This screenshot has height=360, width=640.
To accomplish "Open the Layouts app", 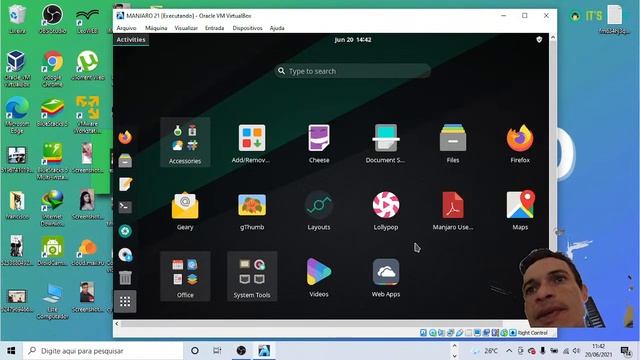I will click(319, 211).
